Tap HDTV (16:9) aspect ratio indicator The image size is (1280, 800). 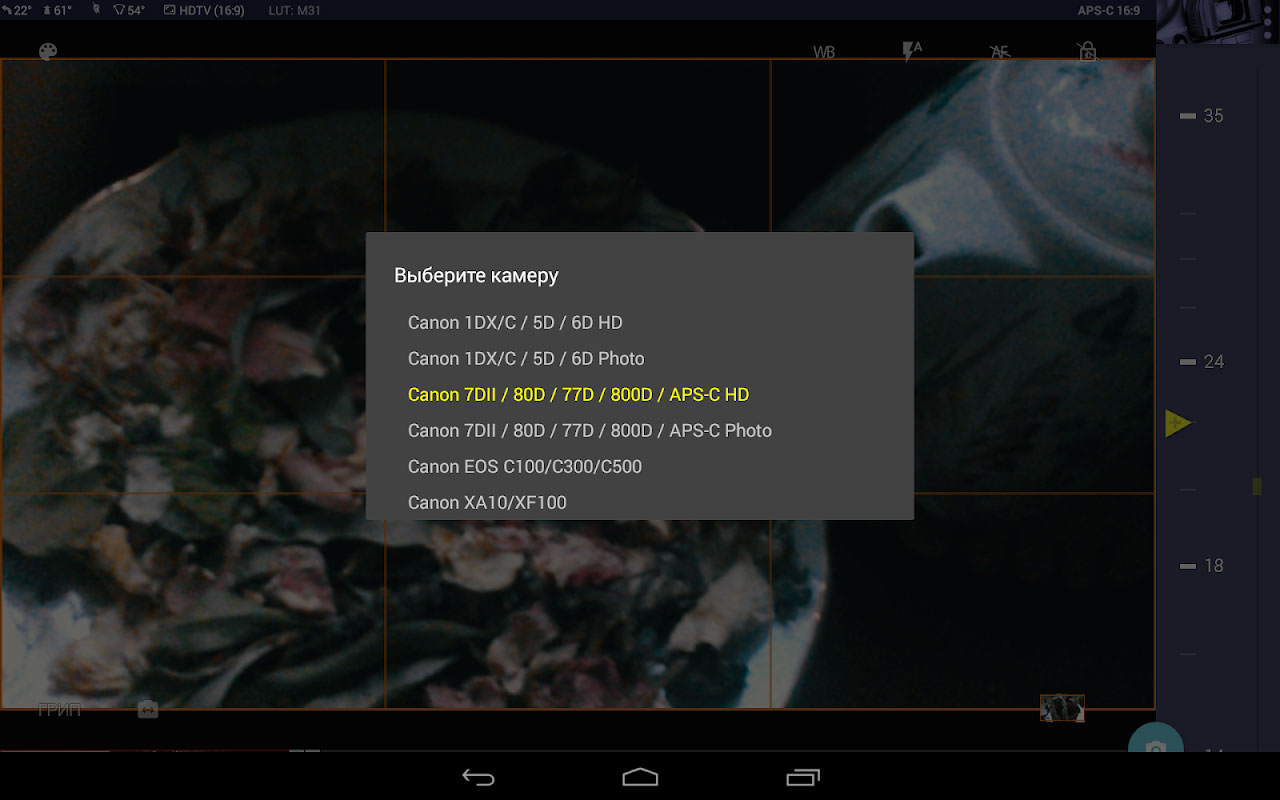pos(203,11)
